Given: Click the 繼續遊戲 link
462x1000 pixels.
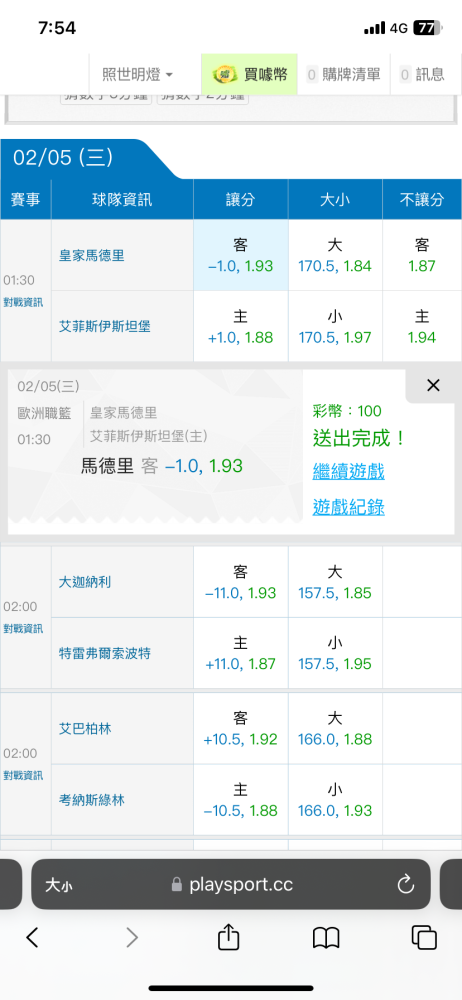Looking at the screenshot, I should (x=348, y=473).
